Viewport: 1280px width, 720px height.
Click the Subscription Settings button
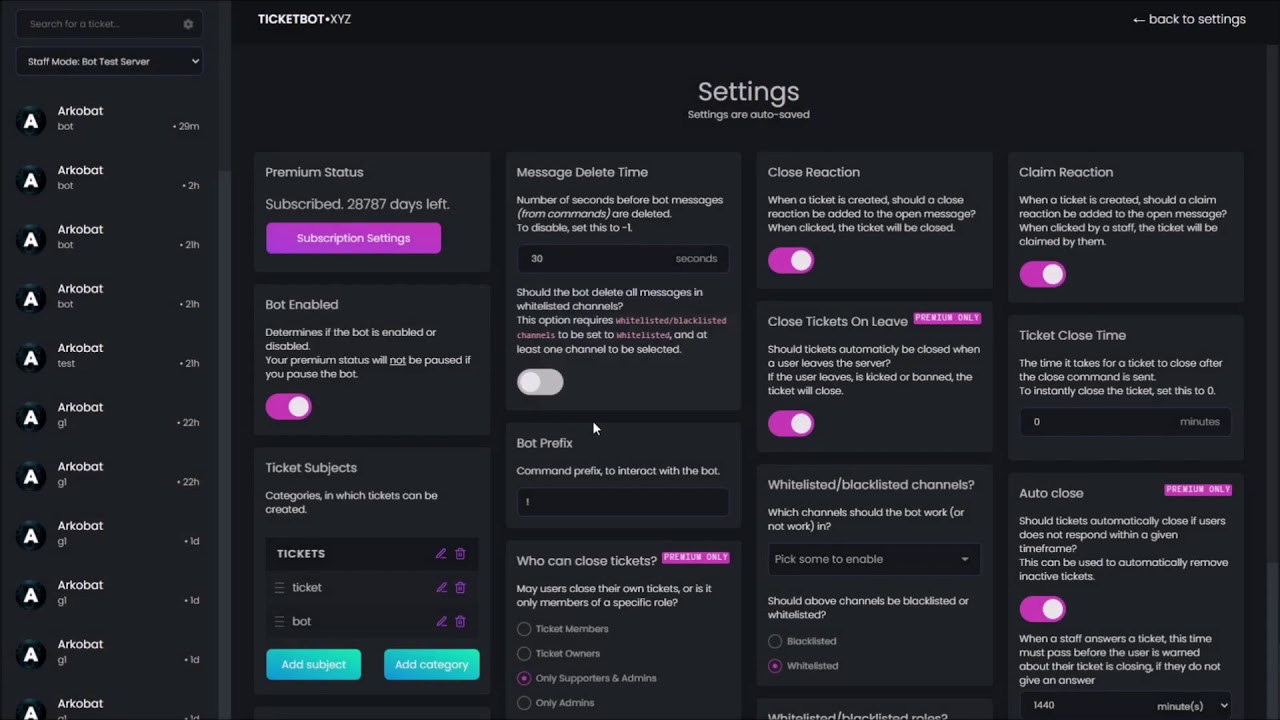pos(353,238)
